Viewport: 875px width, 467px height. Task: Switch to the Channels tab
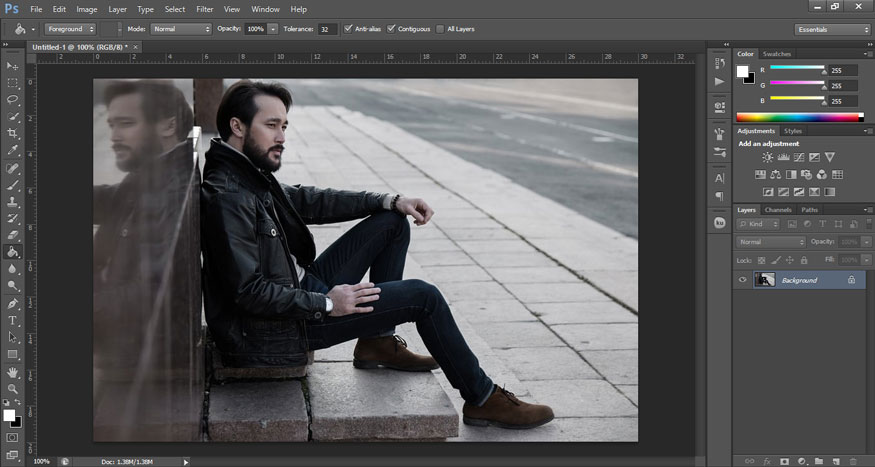pyautogui.click(x=778, y=210)
